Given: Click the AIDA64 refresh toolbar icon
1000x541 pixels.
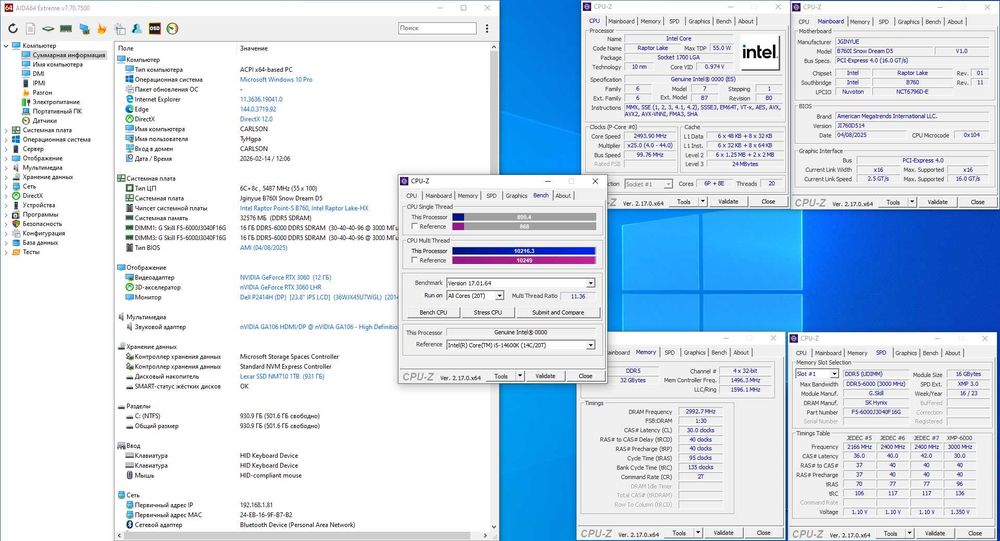Looking at the screenshot, I should tap(13, 28).
